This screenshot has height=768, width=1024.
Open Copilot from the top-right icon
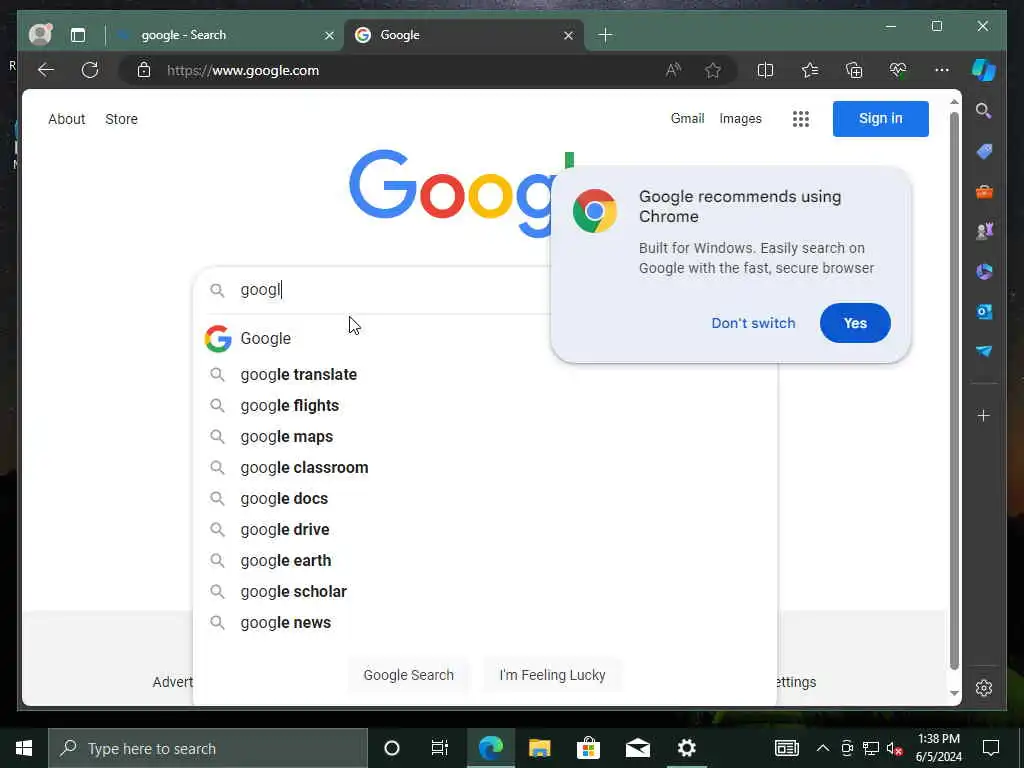coord(984,70)
